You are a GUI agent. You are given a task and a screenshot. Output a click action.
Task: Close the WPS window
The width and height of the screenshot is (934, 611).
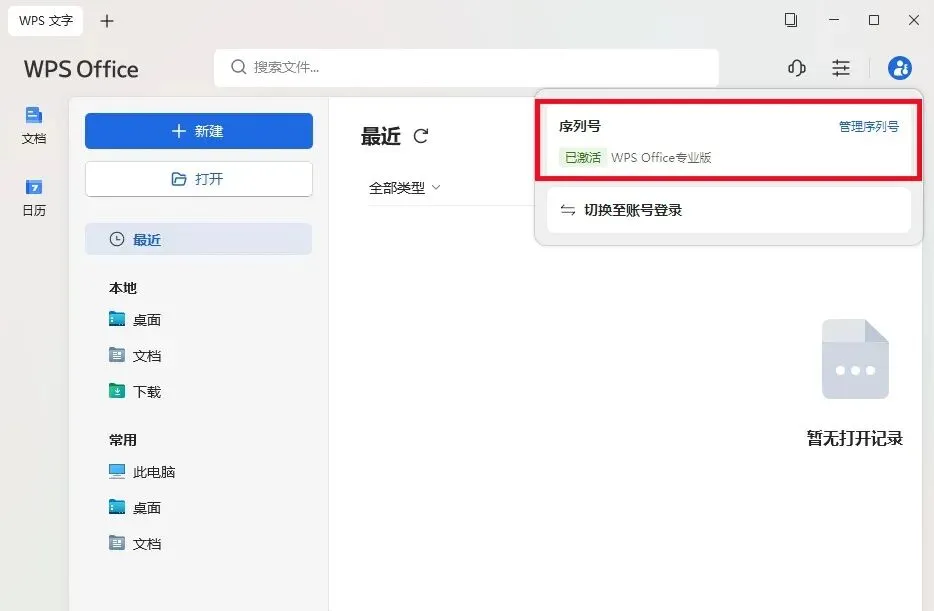coord(914,20)
